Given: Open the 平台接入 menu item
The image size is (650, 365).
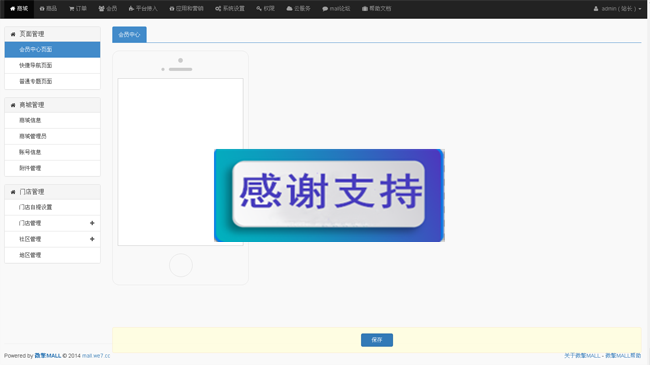Looking at the screenshot, I should [143, 9].
